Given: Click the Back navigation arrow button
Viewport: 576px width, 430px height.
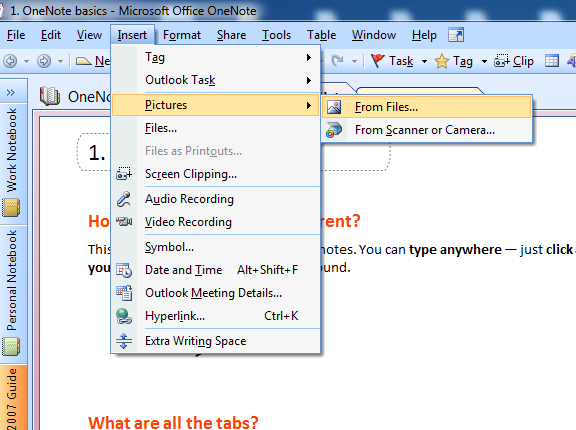Looking at the screenshot, I should pos(10,61).
